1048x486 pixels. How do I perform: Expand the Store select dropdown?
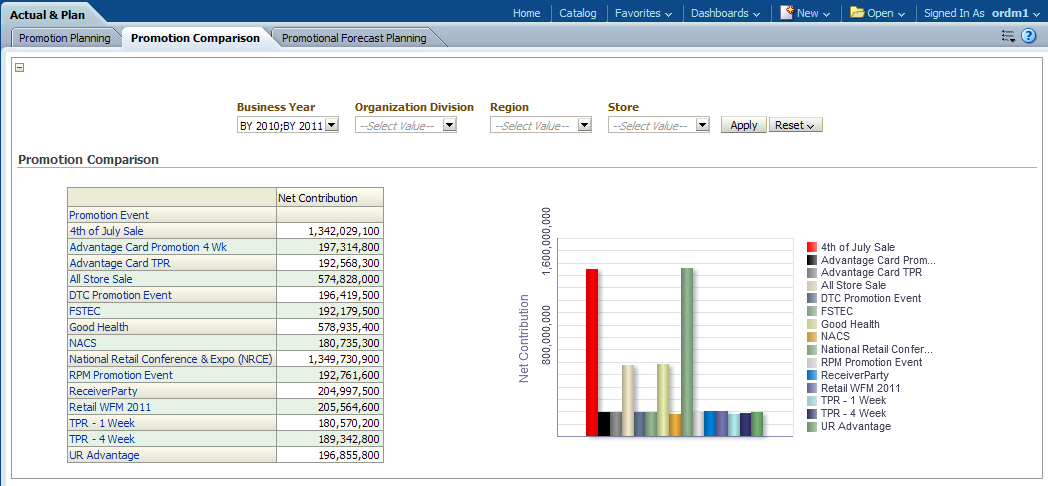click(x=702, y=126)
